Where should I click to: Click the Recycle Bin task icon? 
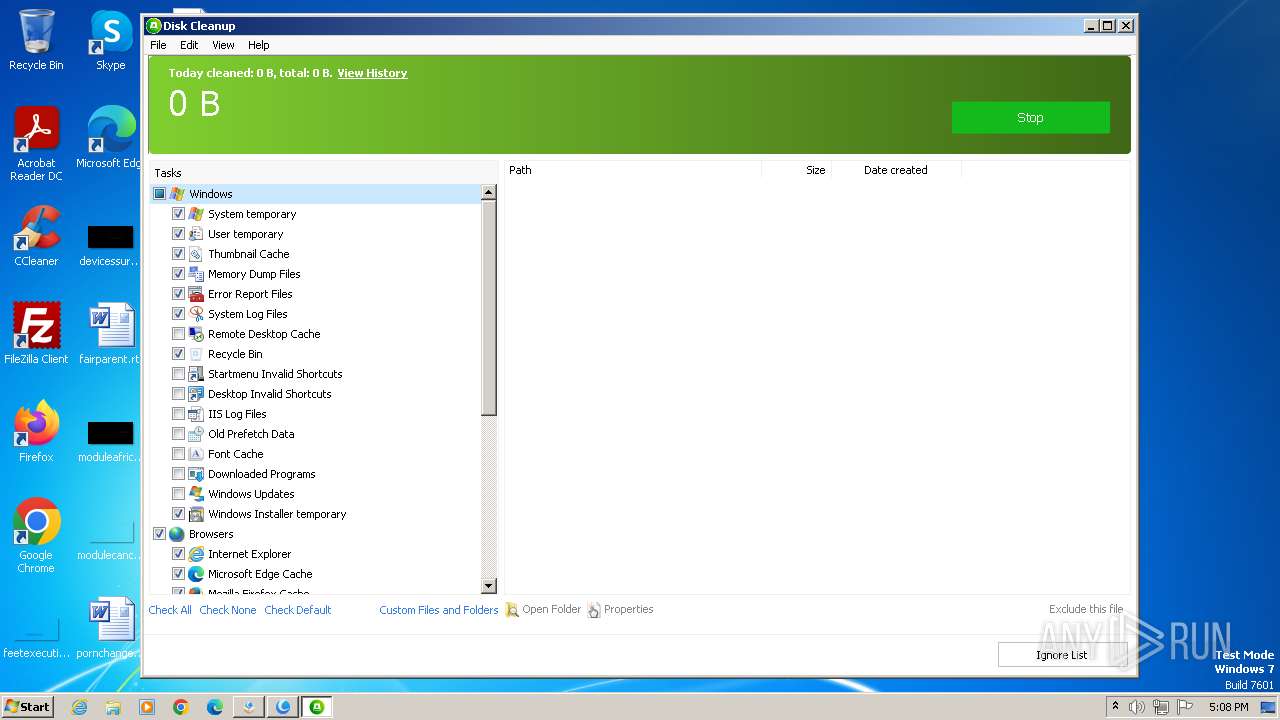pyautogui.click(x=196, y=354)
